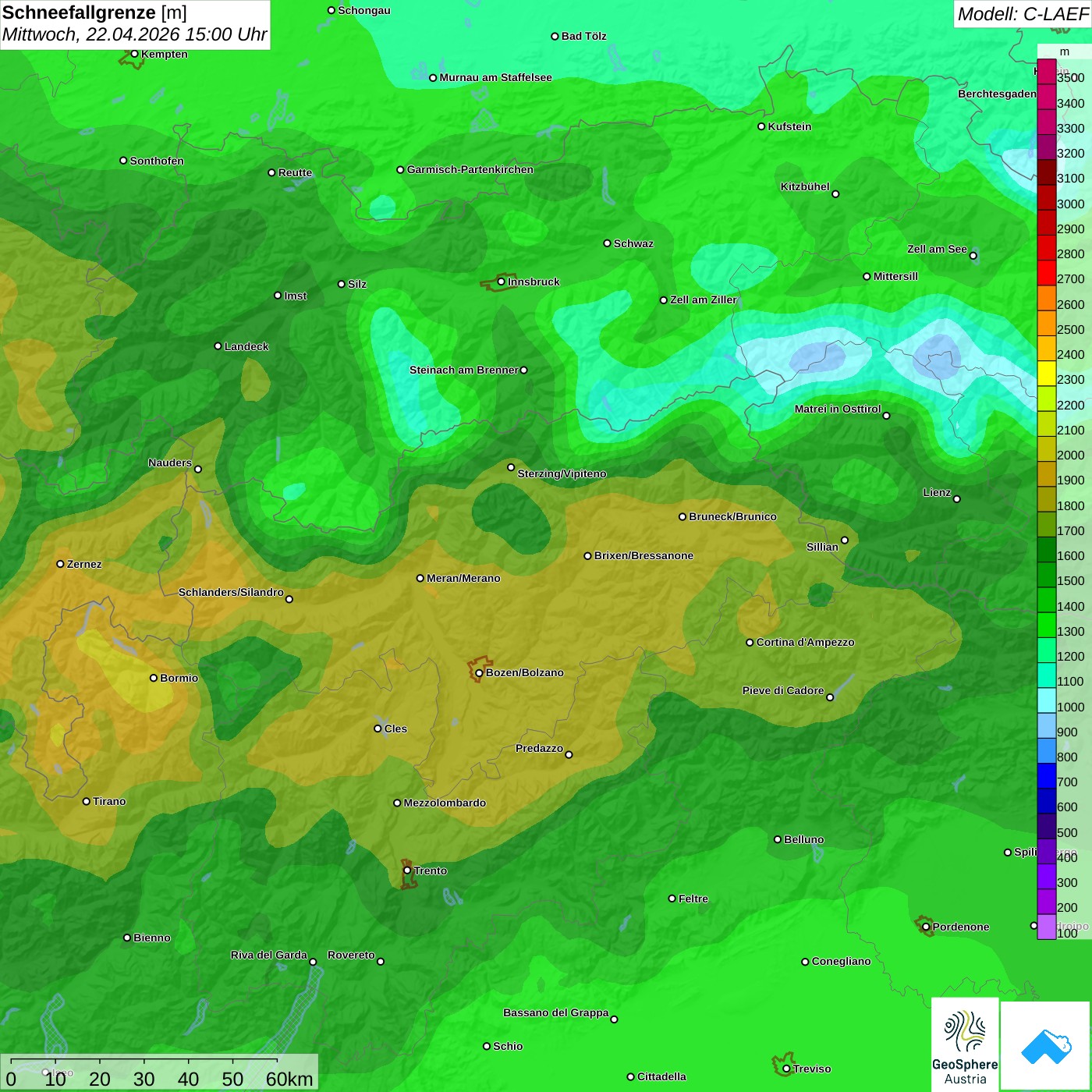Click the Tirano label

coord(109,801)
